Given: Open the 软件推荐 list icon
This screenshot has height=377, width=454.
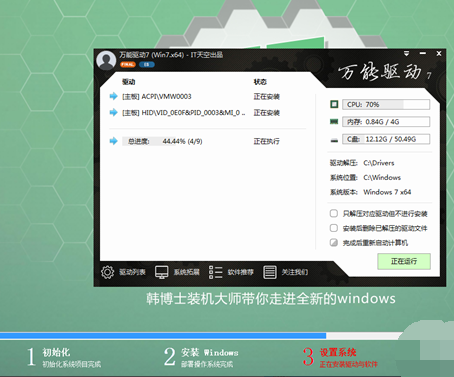Looking at the screenshot, I should point(216,272).
